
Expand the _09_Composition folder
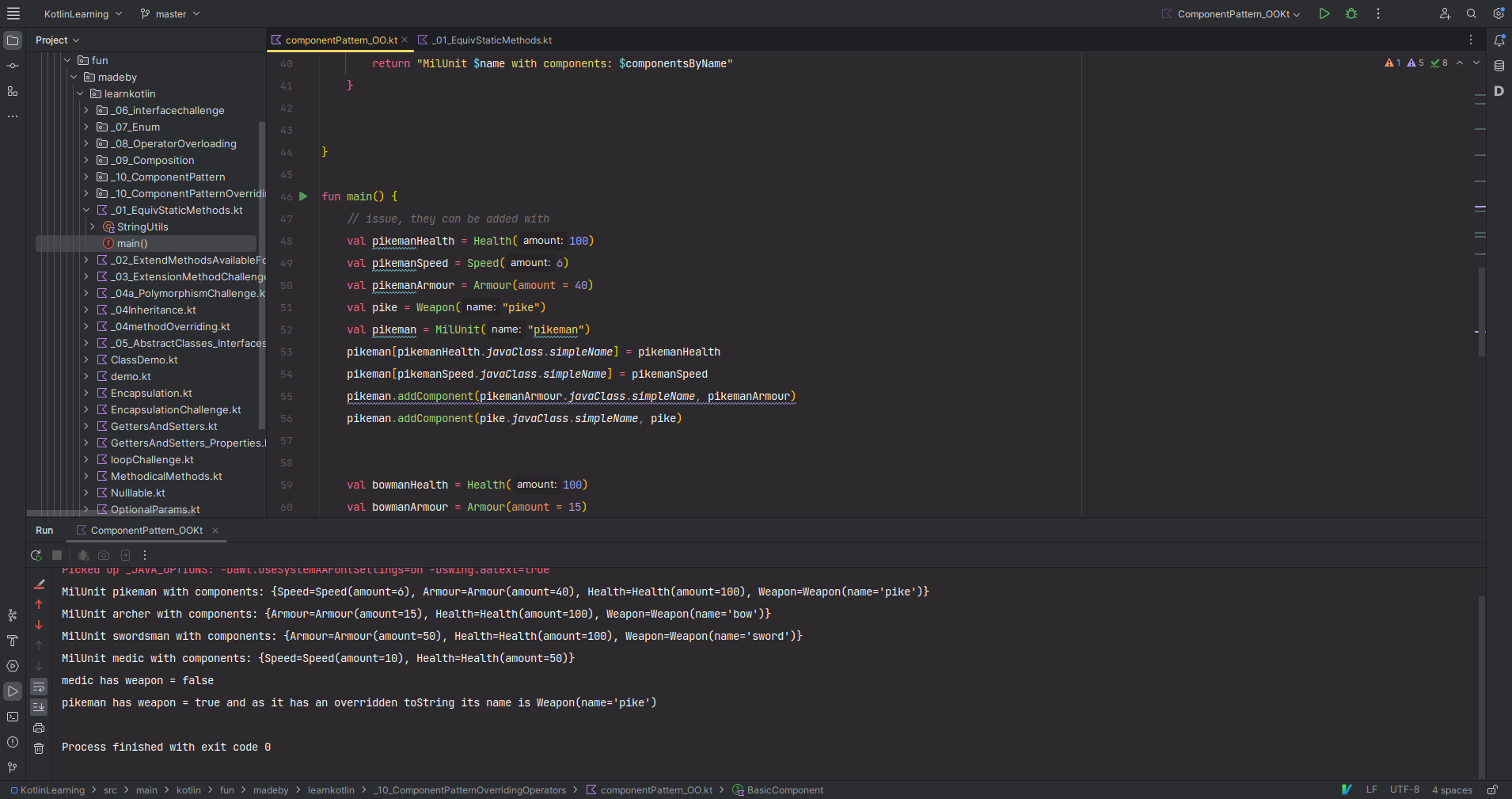[x=86, y=160]
